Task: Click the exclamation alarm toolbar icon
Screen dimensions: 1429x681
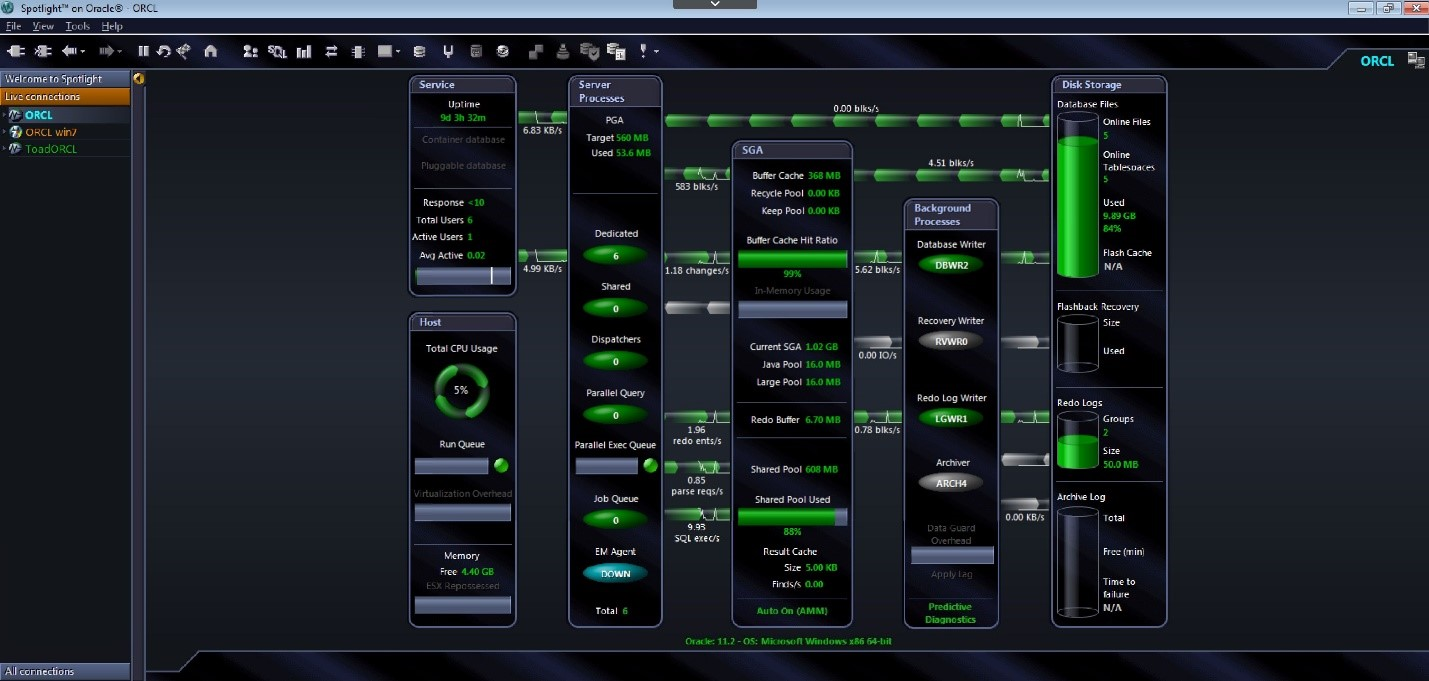Action: point(644,50)
